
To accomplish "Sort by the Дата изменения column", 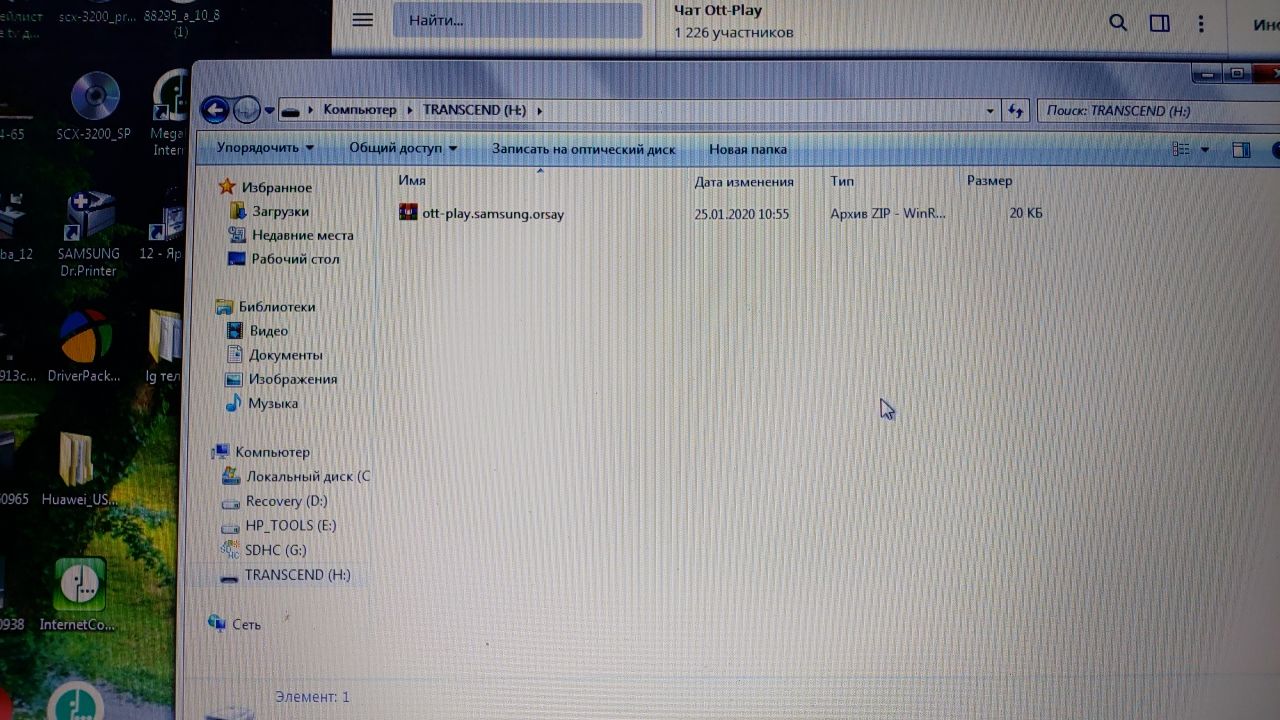I will pyautogui.click(x=744, y=181).
